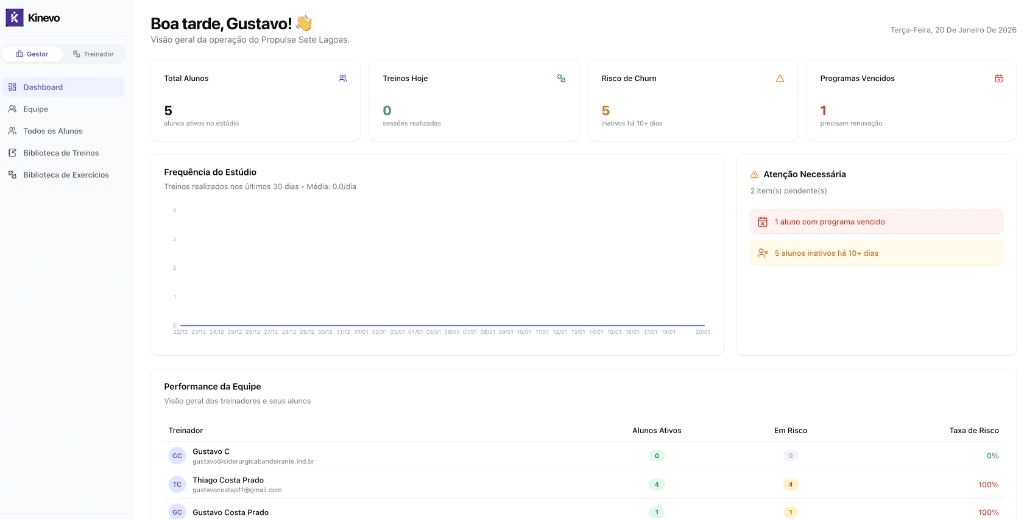Click the Em Risco column header
The image size is (1024, 519).
(x=791, y=431)
